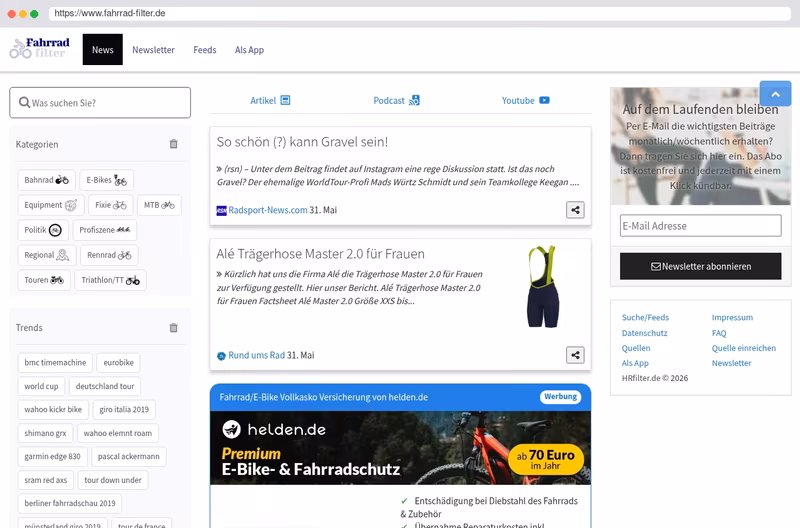800x528 pixels.
Task: Switch to the Youtube tab
Action: pos(526,100)
